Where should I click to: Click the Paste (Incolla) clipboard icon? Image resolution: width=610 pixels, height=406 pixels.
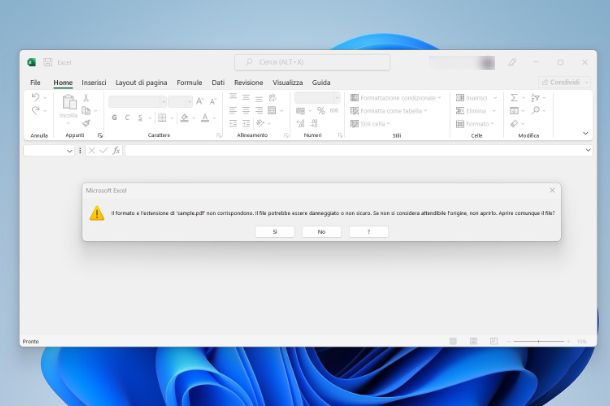click(x=69, y=102)
